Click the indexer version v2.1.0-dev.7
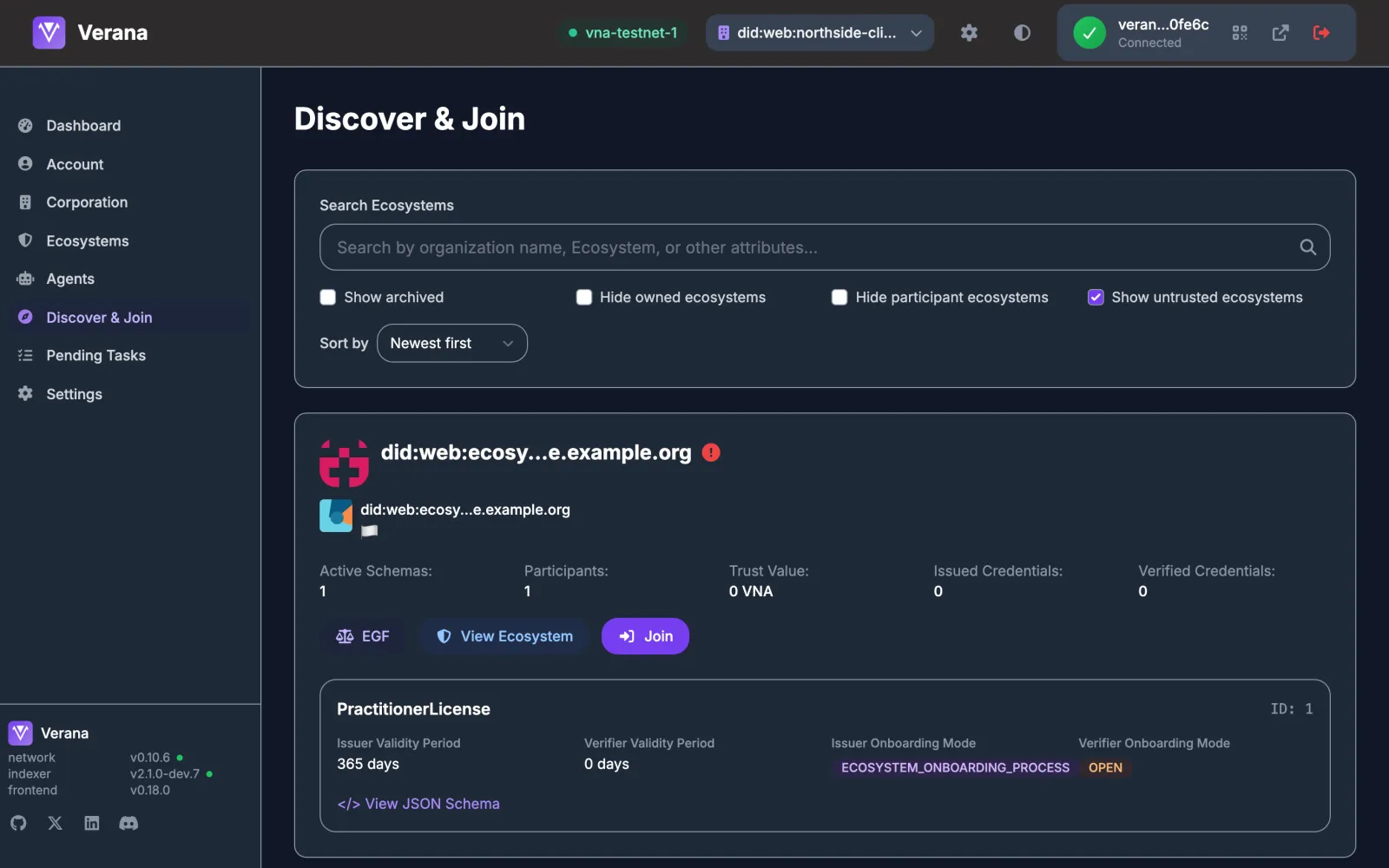Image resolution: width=1389 pixels, height=868 pixels. [x=165, y=774]
